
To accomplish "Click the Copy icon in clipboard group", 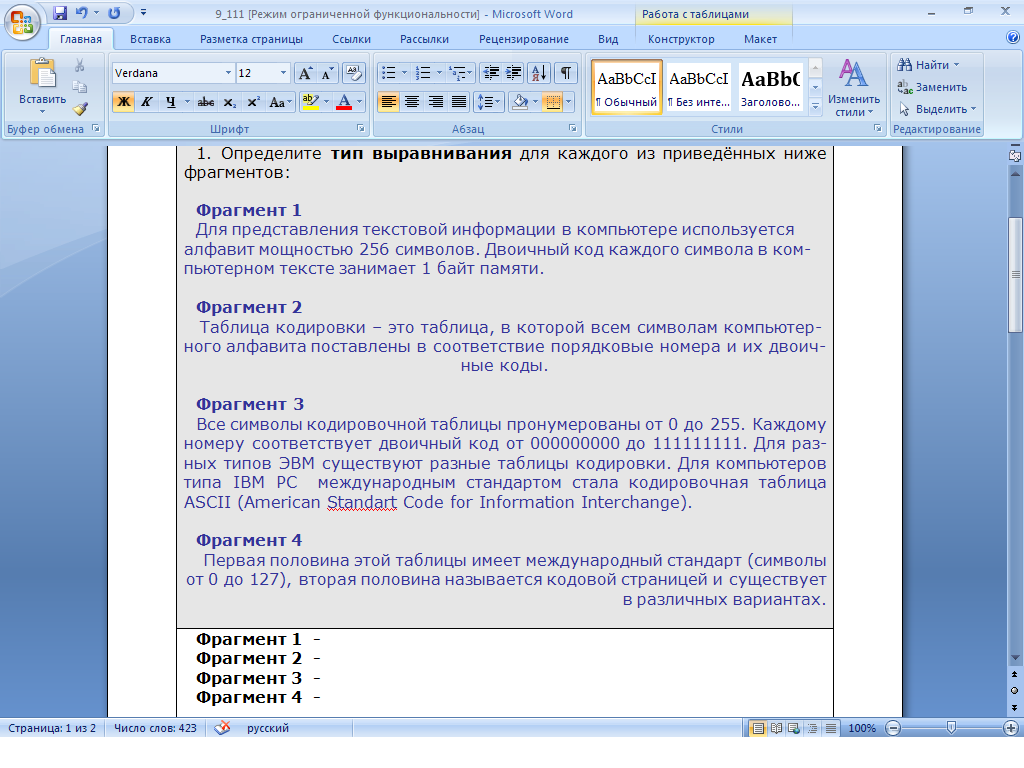I will tap(80, 87).
